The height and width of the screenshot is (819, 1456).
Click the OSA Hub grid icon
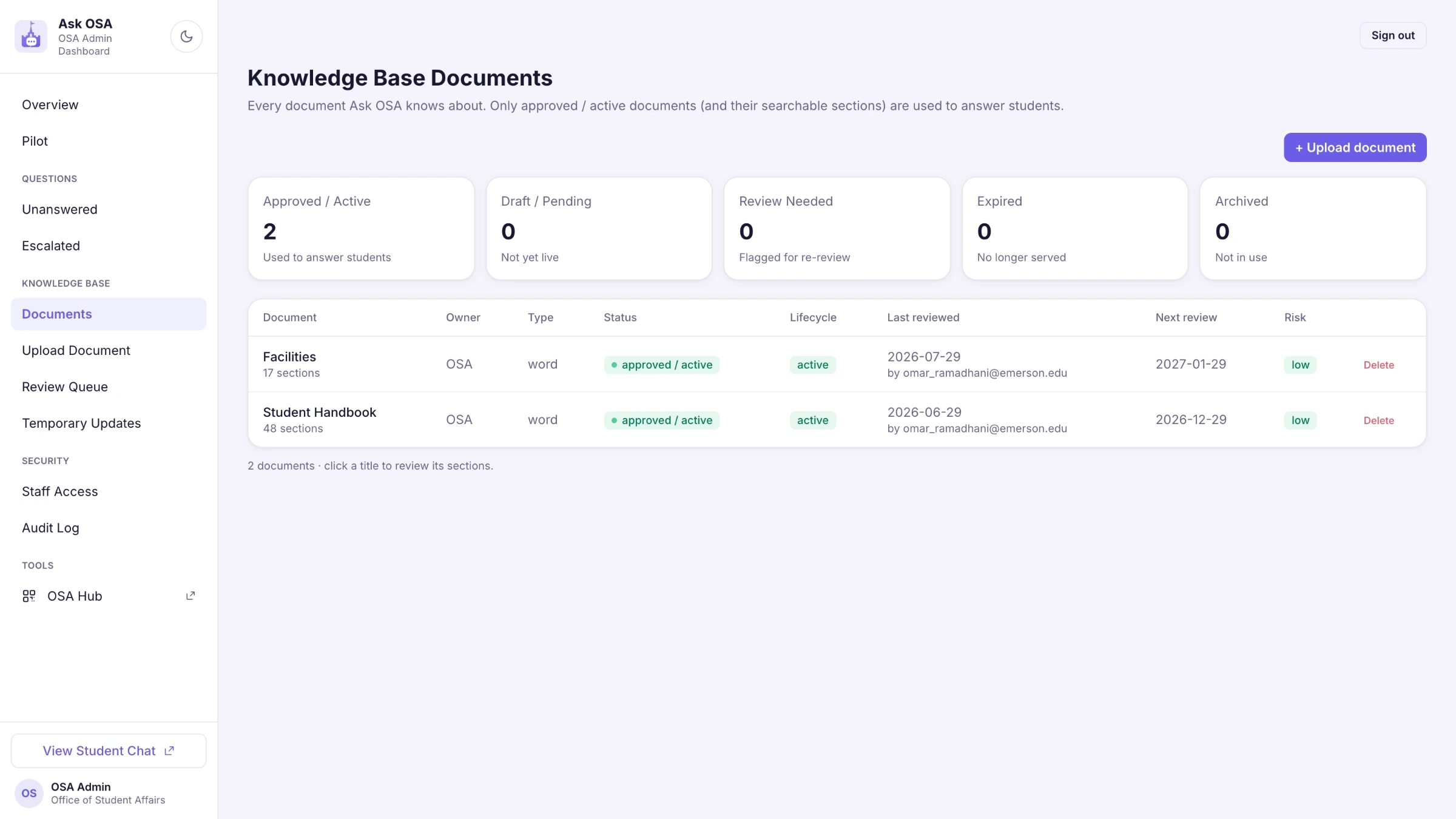(x=29, y=596)
